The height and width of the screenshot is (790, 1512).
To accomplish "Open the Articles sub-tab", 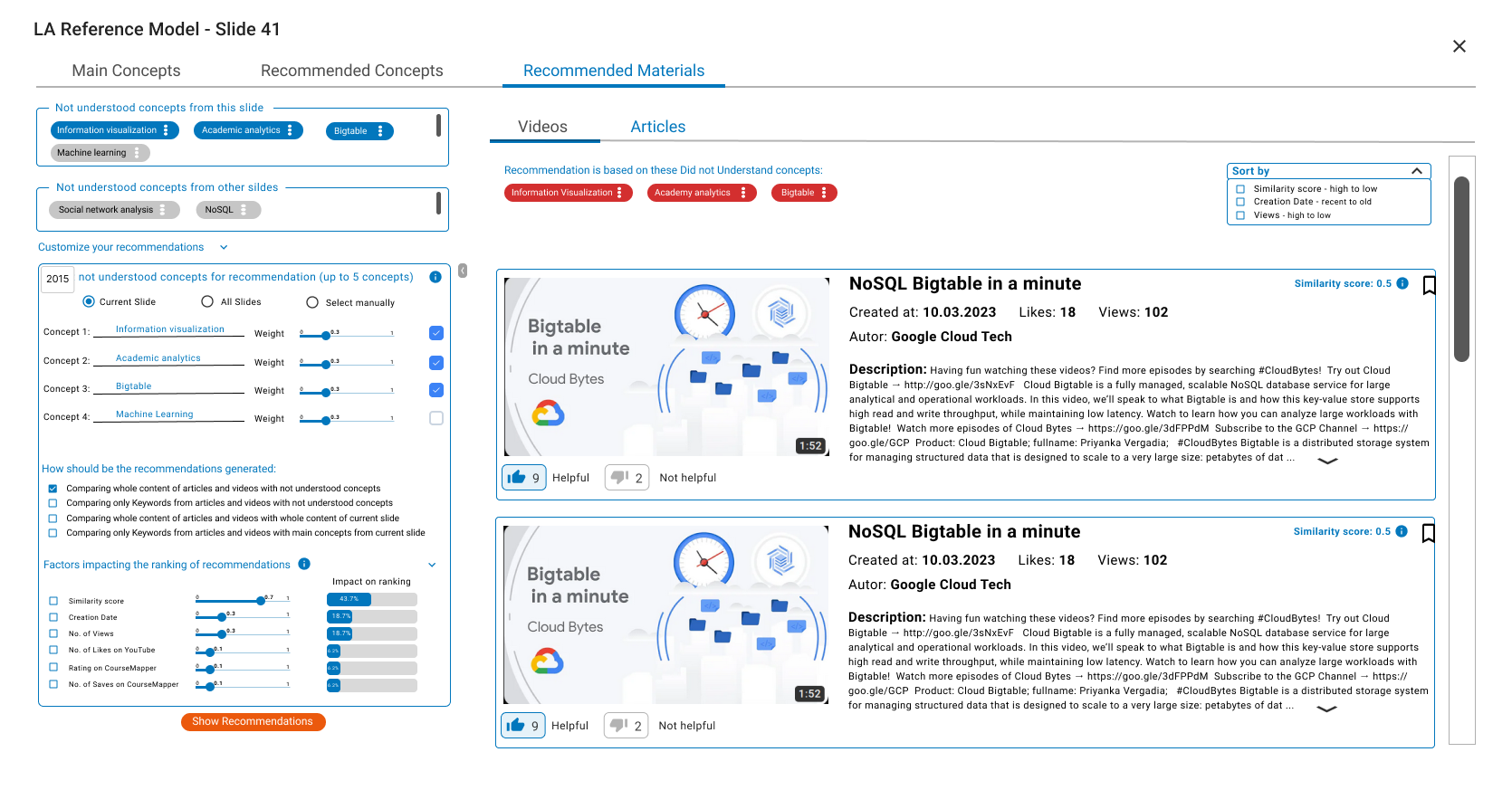I will point(658,127).
